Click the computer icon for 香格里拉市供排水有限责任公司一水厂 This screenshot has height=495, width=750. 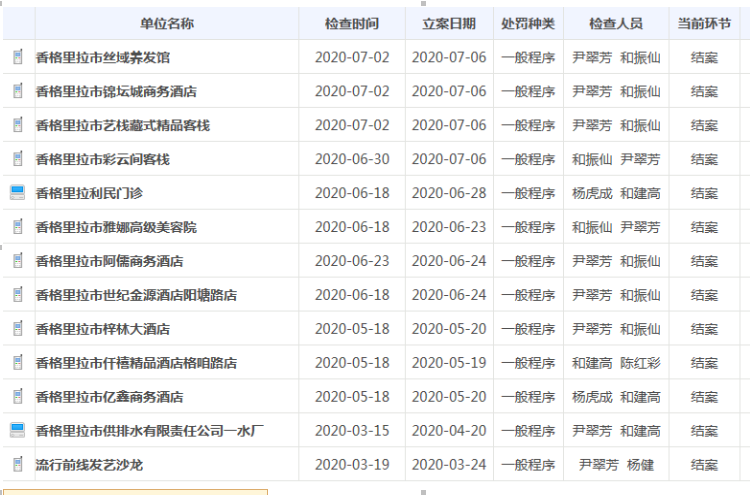[18, 430]
